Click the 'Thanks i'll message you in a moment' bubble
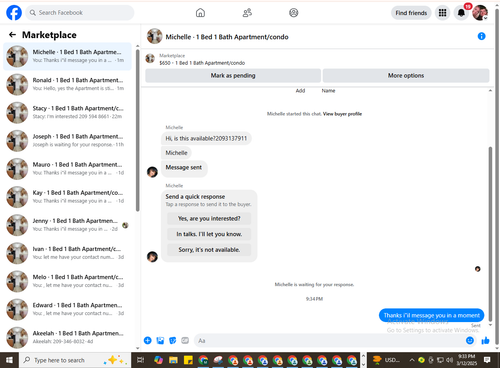 point(431,315)
